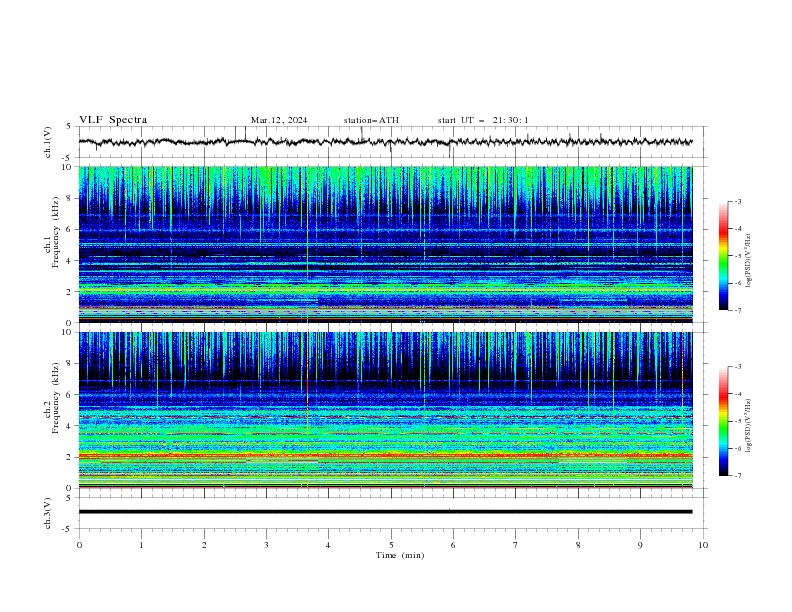
Task: Click the "VLF Spectra" title text
Action: pyautogui.click(x=113, y=120)
